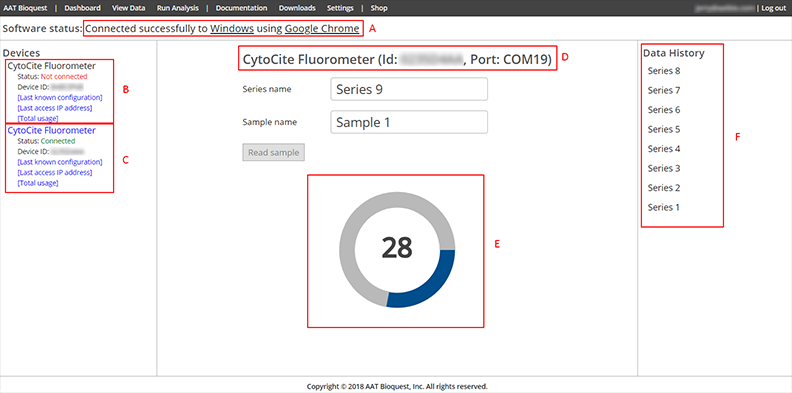Select the connected CytoCite Fluorometer device

52,130
